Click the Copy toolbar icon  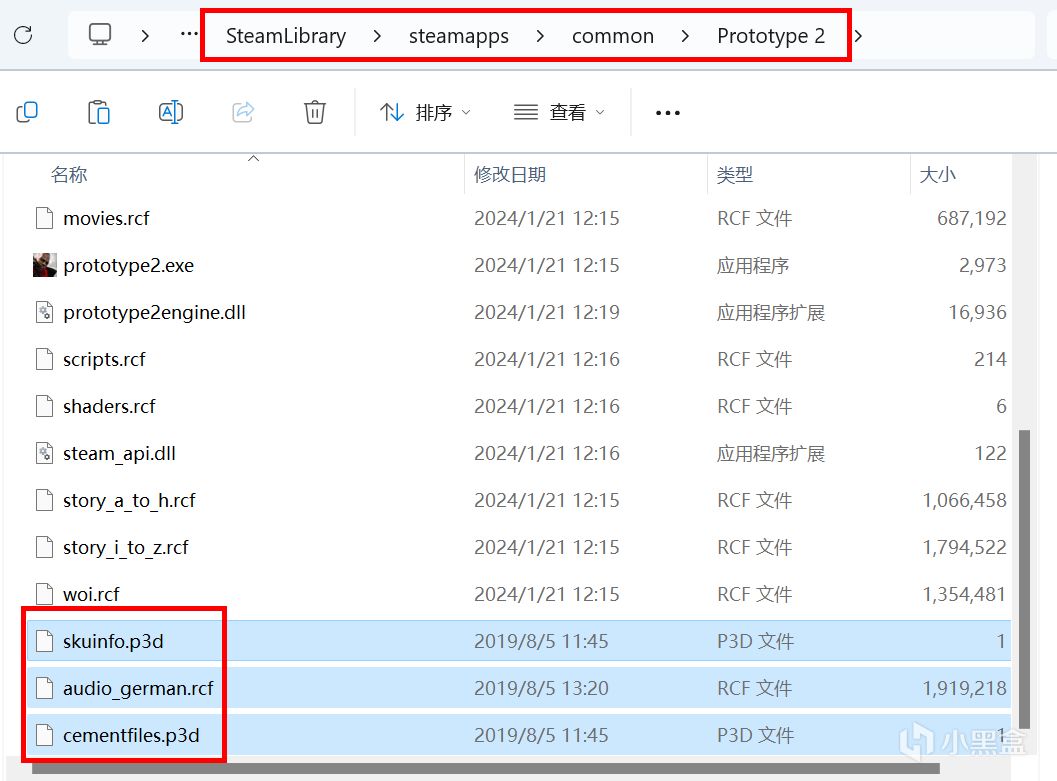click(27, 112)
